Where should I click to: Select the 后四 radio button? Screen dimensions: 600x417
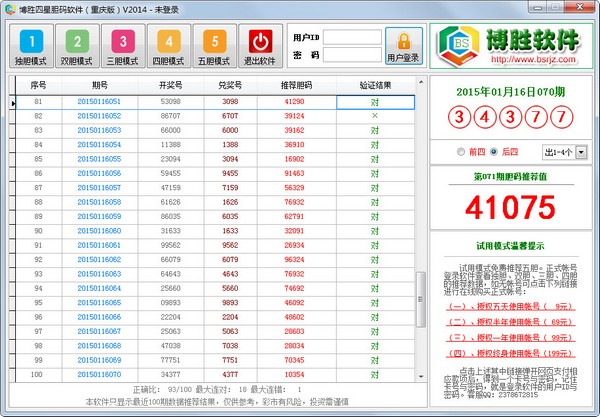point(494,152)
